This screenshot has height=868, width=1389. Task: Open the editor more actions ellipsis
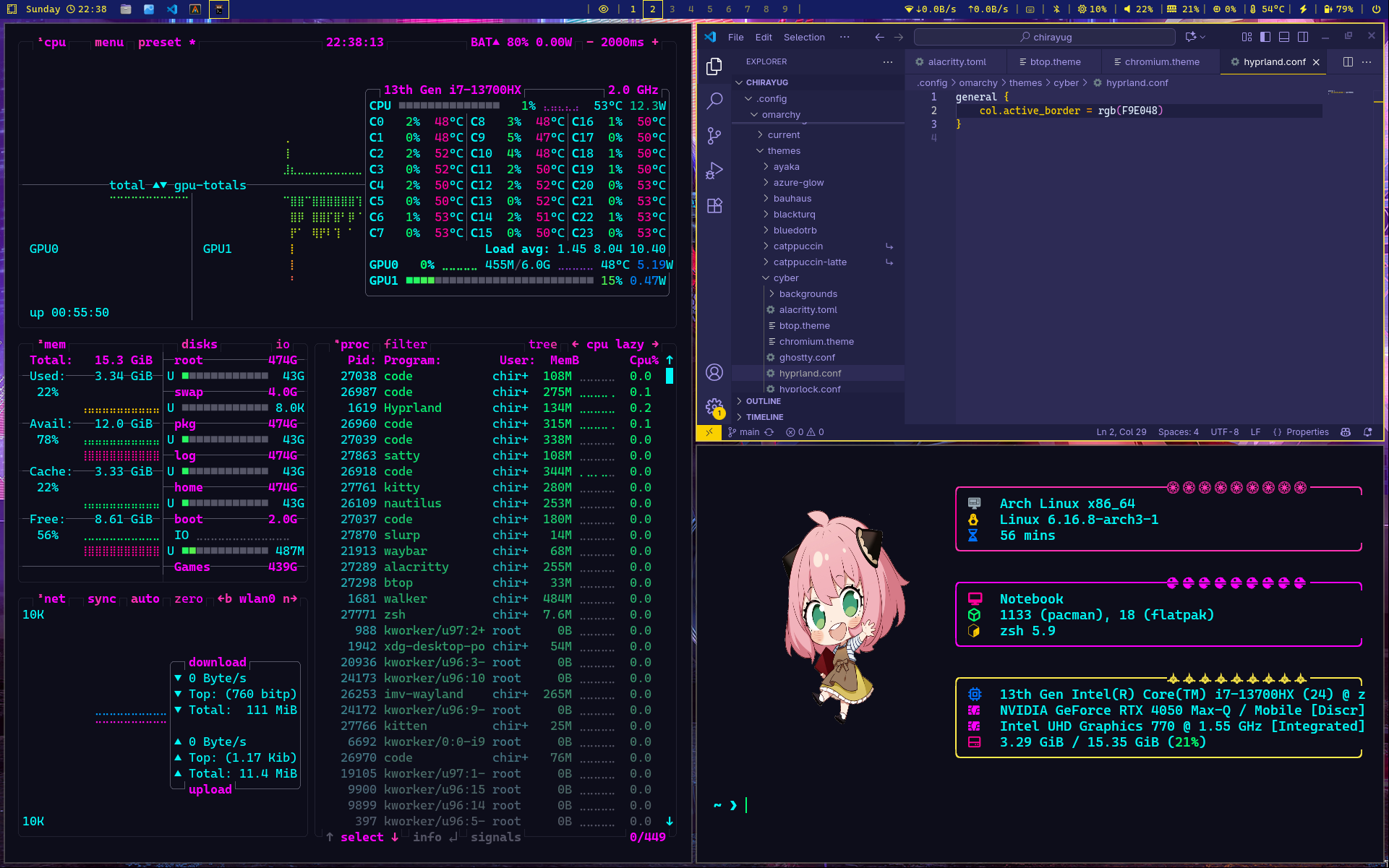tap(1367, 62)
